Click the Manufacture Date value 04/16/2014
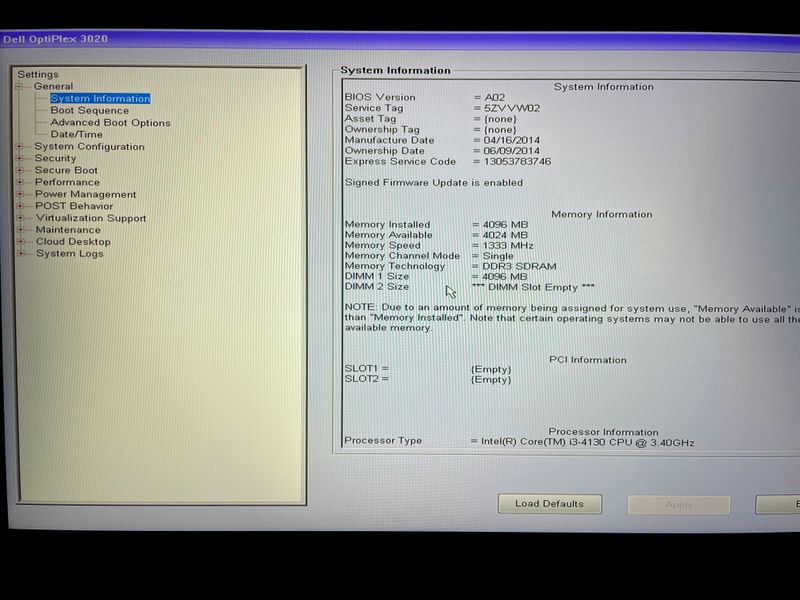 [512, 140]
